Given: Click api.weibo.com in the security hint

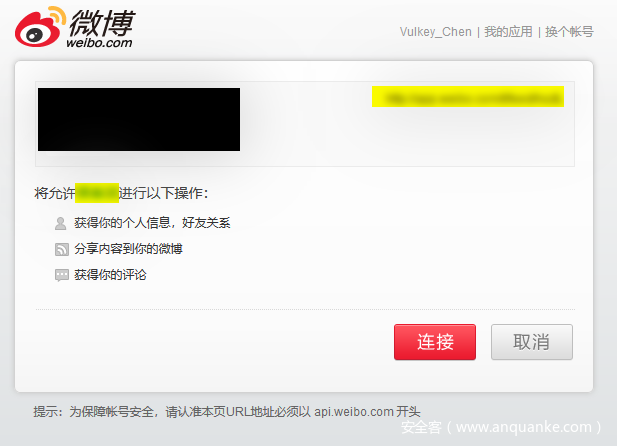Looking at the screenshot, I should (354, 412).
